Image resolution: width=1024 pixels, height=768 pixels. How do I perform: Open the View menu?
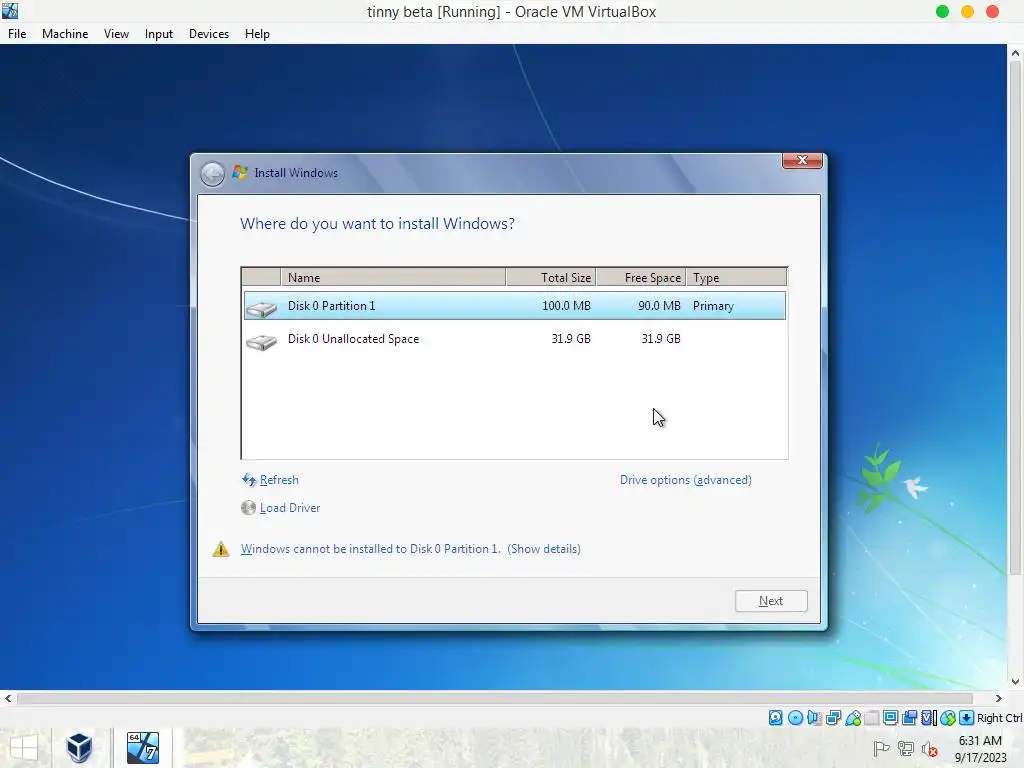tap(116, 34)
